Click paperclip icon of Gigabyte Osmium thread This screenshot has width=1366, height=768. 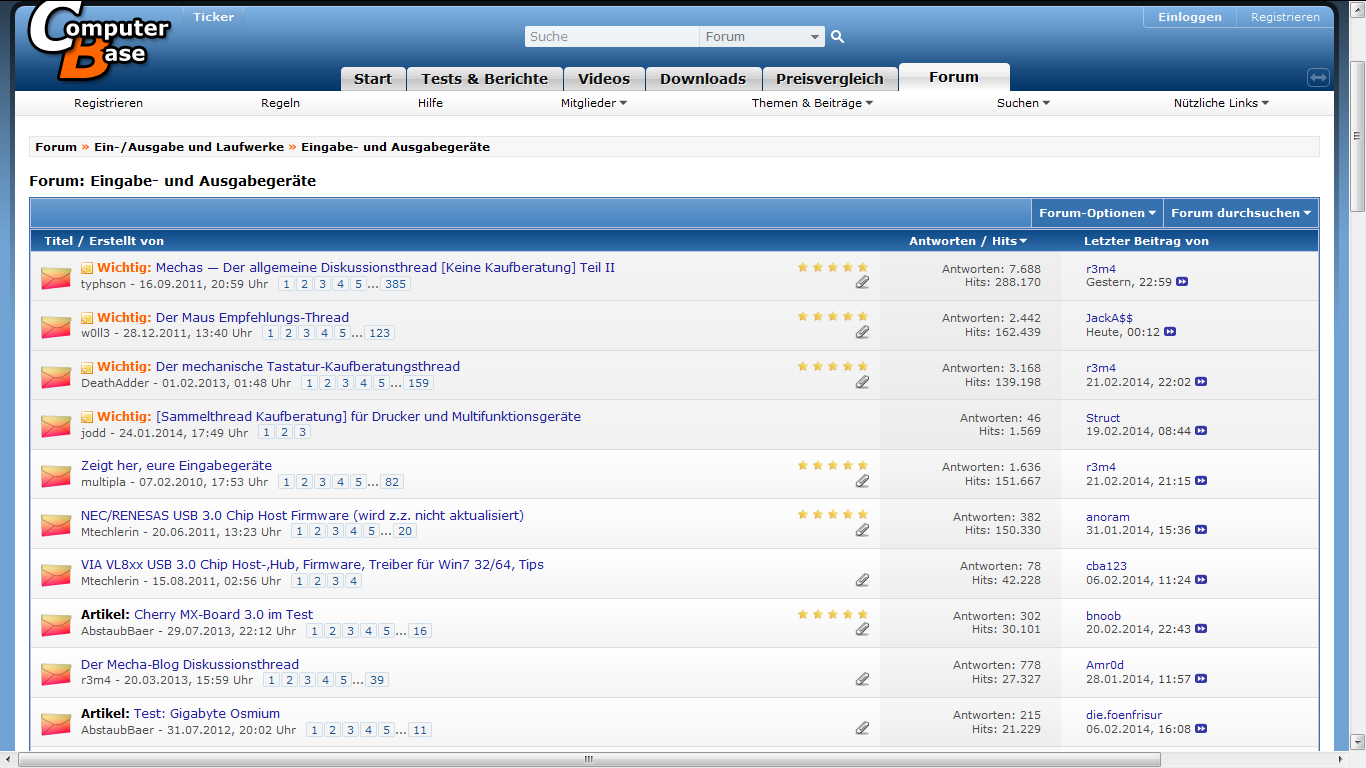point(862,729)
